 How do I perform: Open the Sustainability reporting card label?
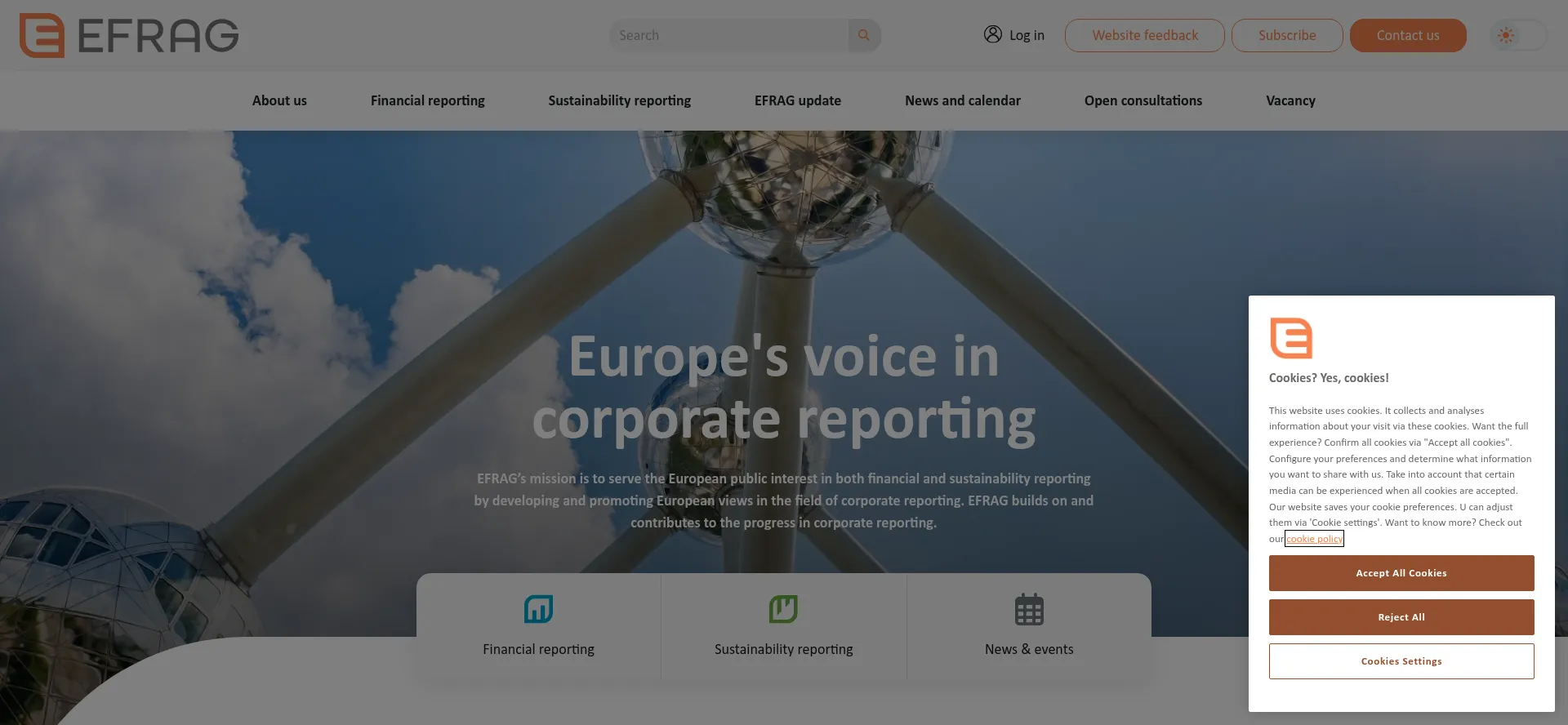point(783,649)
